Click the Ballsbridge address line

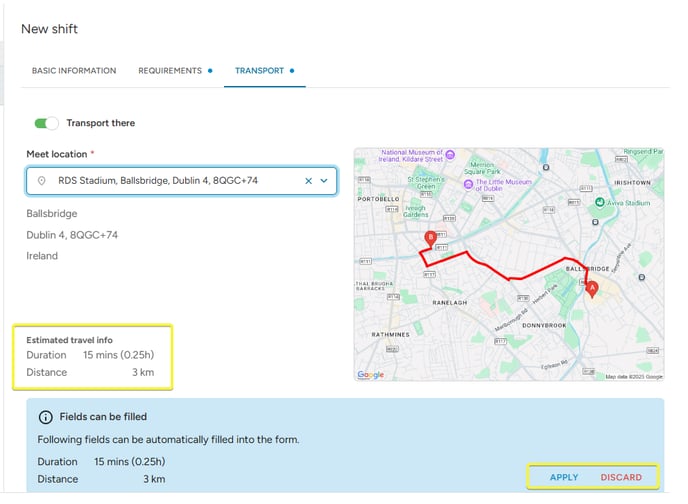52,214
